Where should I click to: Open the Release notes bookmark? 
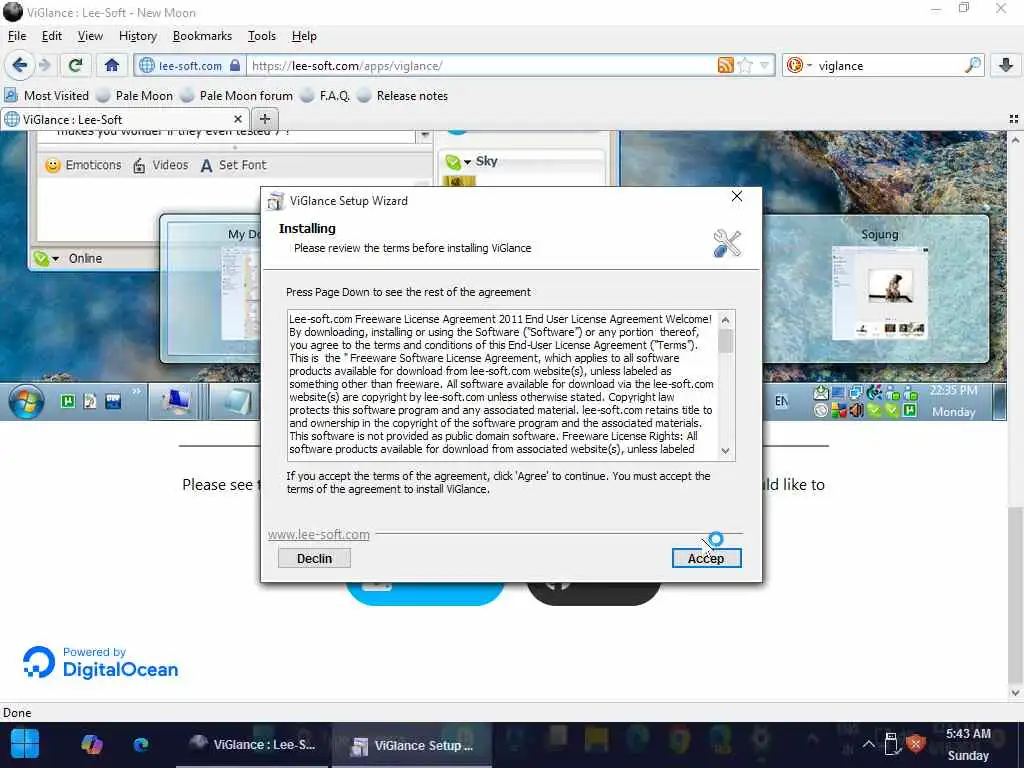[x=403, y=95]
